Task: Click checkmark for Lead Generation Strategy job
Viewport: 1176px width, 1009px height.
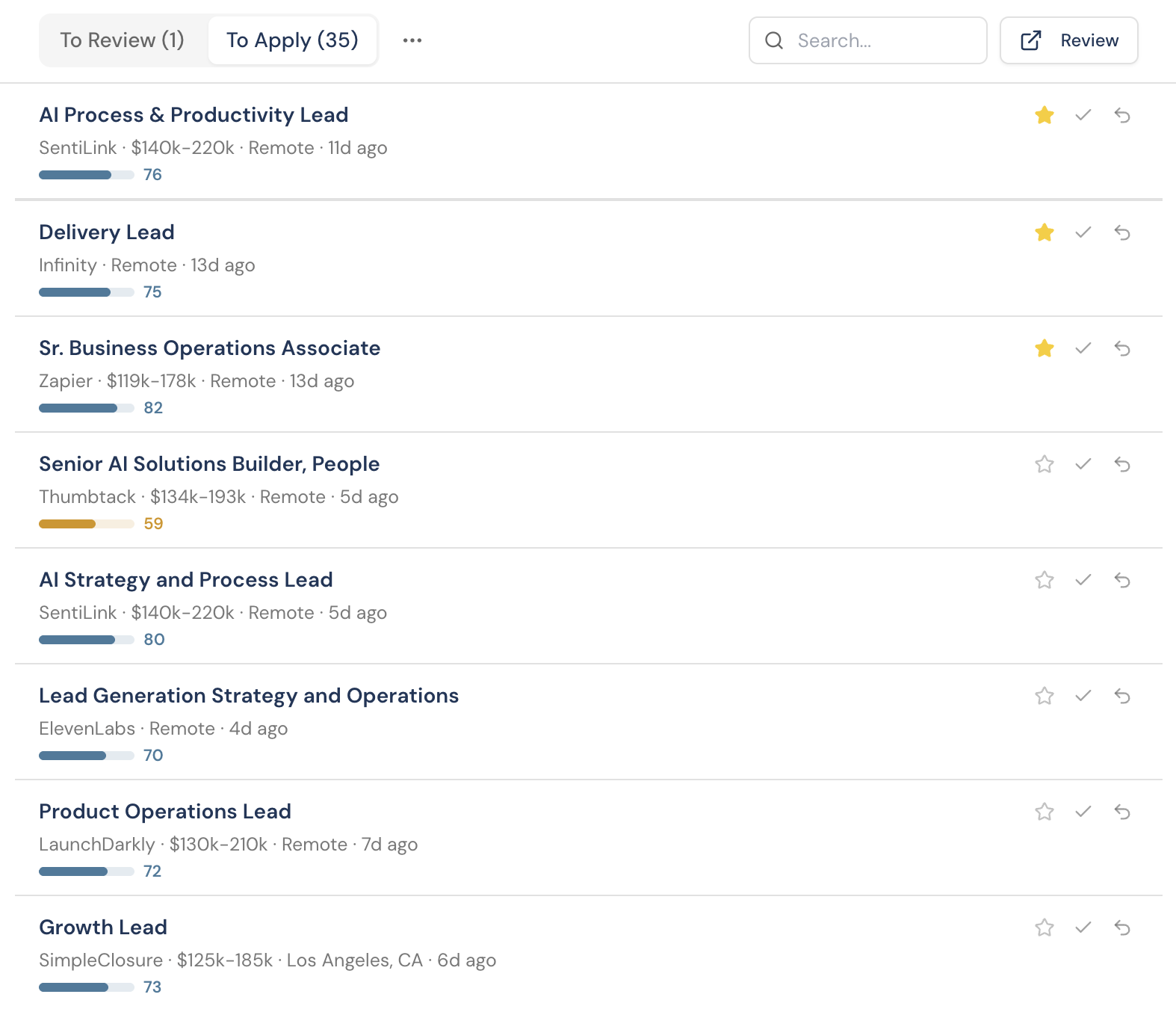Action: pyautogui.click(x=1083, y=696)
